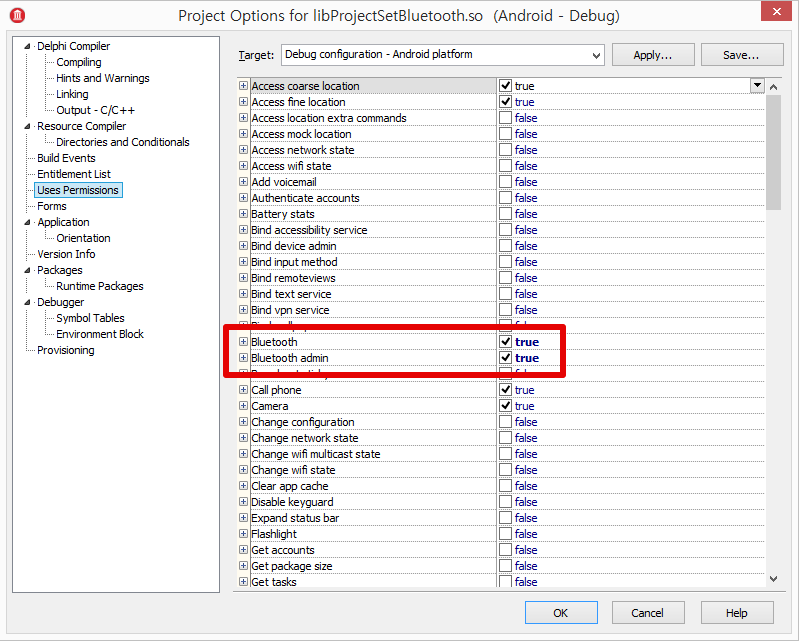
Task: Click the Cancel button
Action: [x=648, y=613]
